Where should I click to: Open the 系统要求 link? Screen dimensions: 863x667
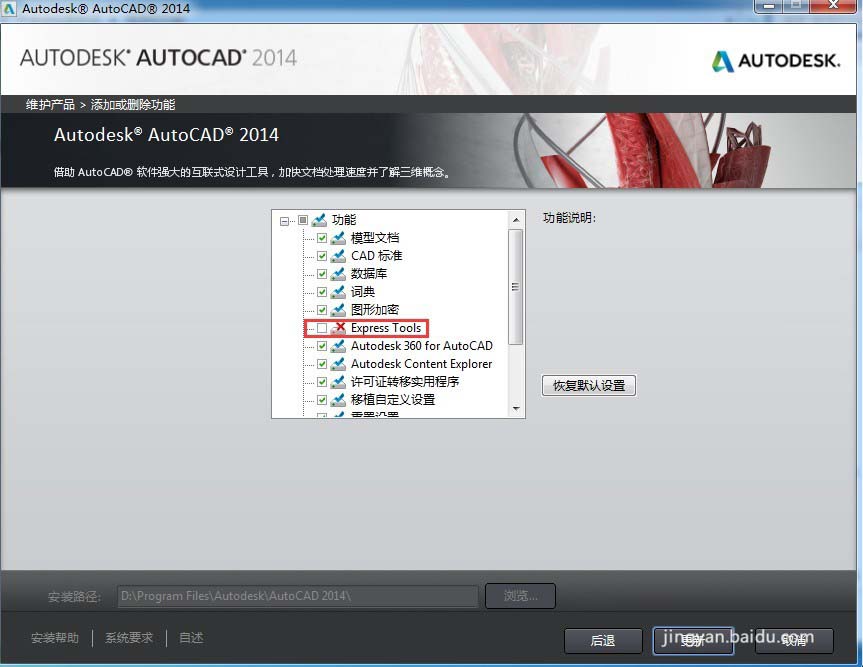129,638
